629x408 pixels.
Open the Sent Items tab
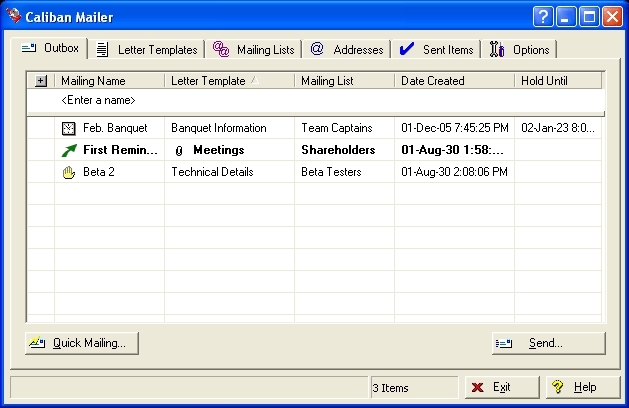436,49
